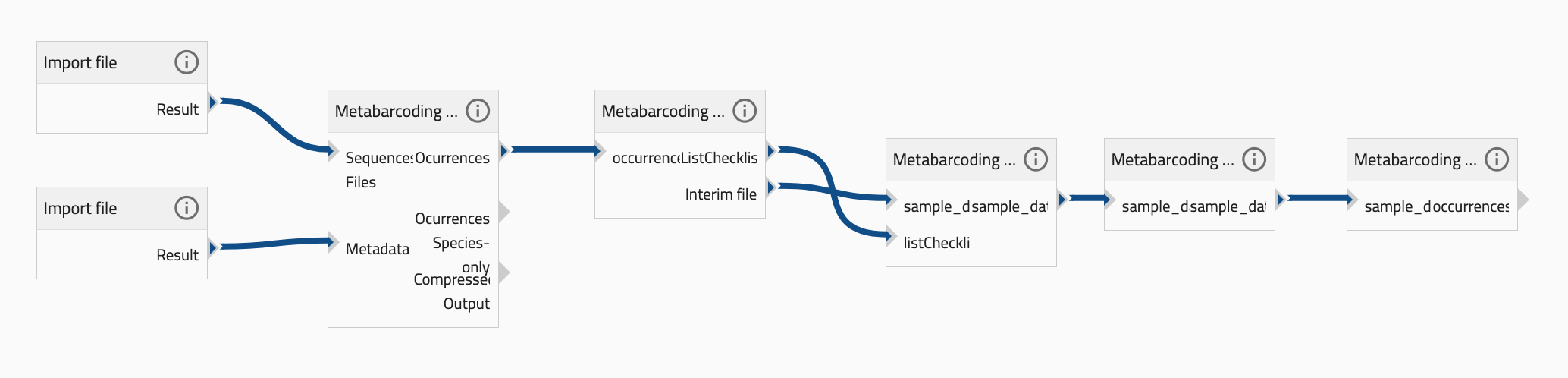Click info icon on last Metabarcoding node
The image size is (1568, 378).
(x=1497, y=159)
